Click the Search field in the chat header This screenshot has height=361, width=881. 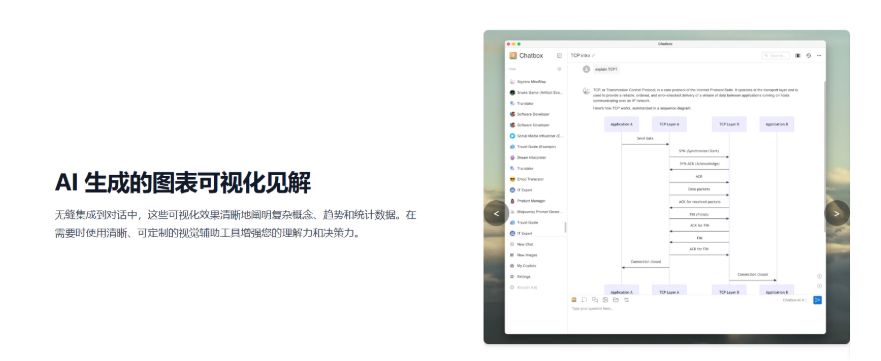(x=775, y=56)
